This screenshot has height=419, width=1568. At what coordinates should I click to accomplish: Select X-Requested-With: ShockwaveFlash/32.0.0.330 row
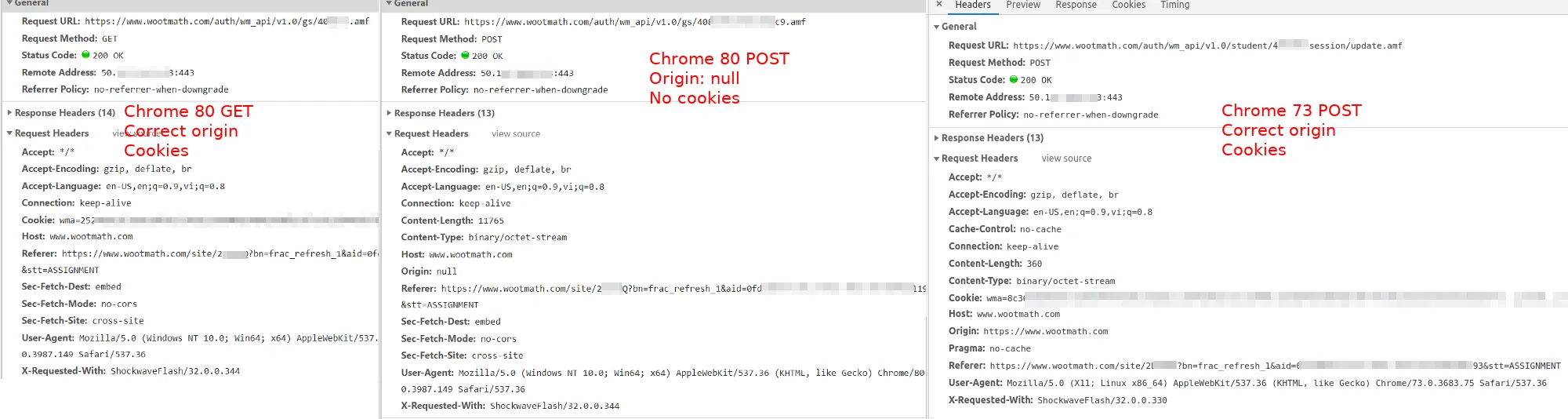pos(1058,400)
